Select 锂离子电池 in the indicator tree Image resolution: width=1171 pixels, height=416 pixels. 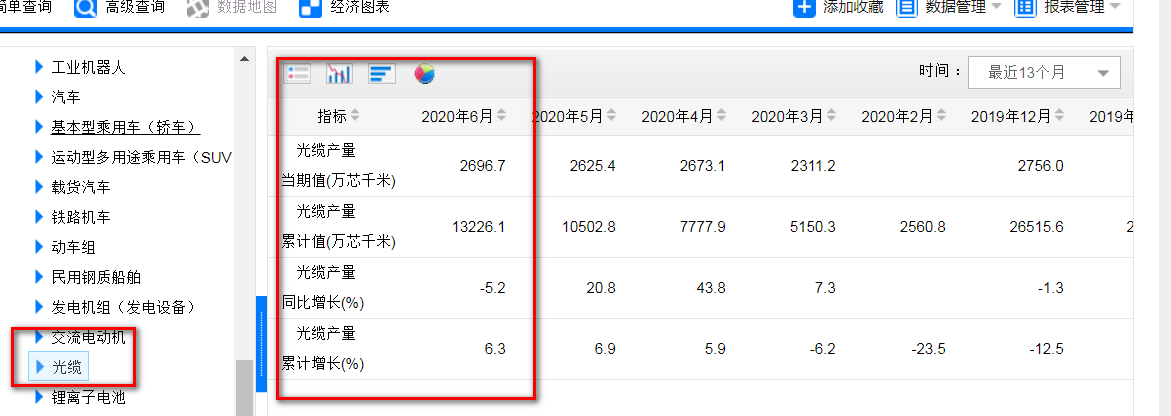click(88, 397)
